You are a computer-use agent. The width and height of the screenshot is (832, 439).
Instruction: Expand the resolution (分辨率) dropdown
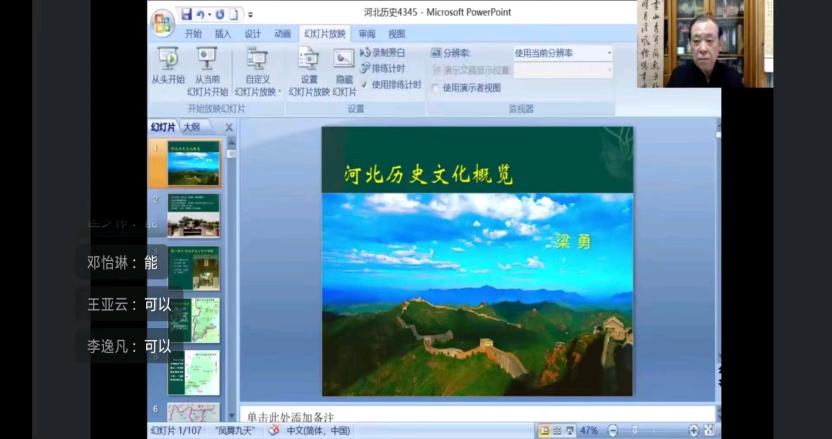pos(608,53)
